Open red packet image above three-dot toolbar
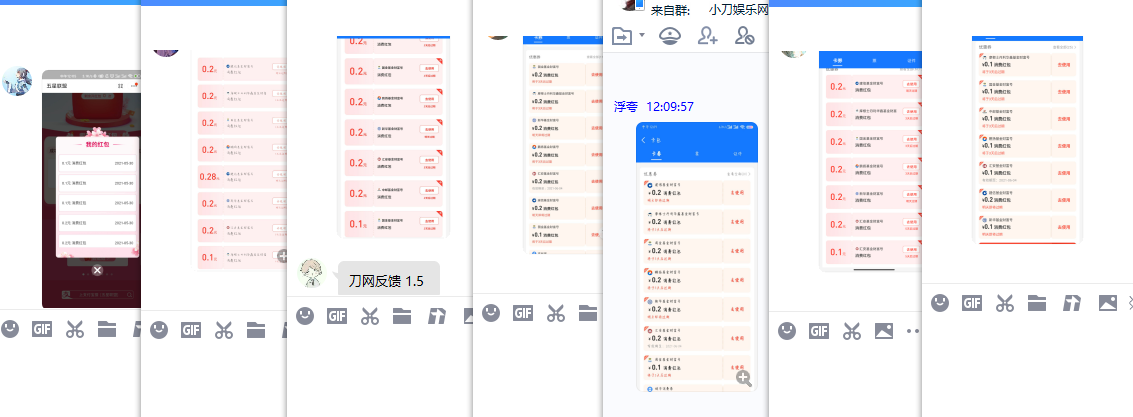The height and width of the screenshot is (417, 1133). pos(870,161)
